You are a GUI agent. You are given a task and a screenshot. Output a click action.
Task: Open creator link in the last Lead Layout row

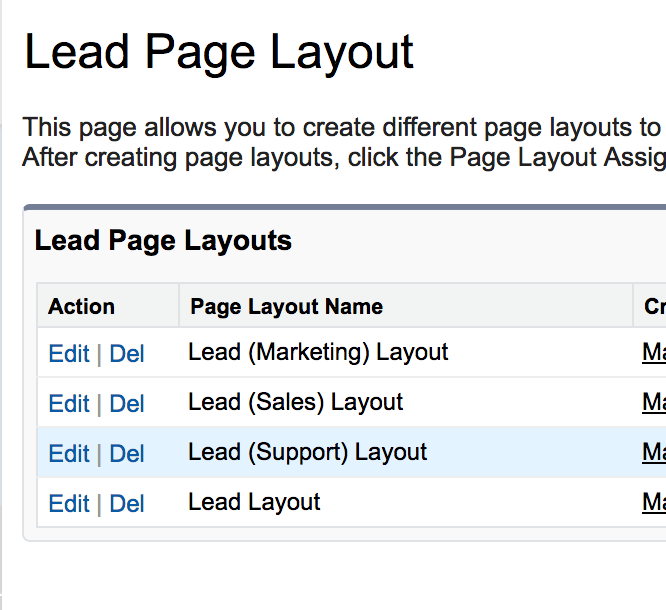654,503
